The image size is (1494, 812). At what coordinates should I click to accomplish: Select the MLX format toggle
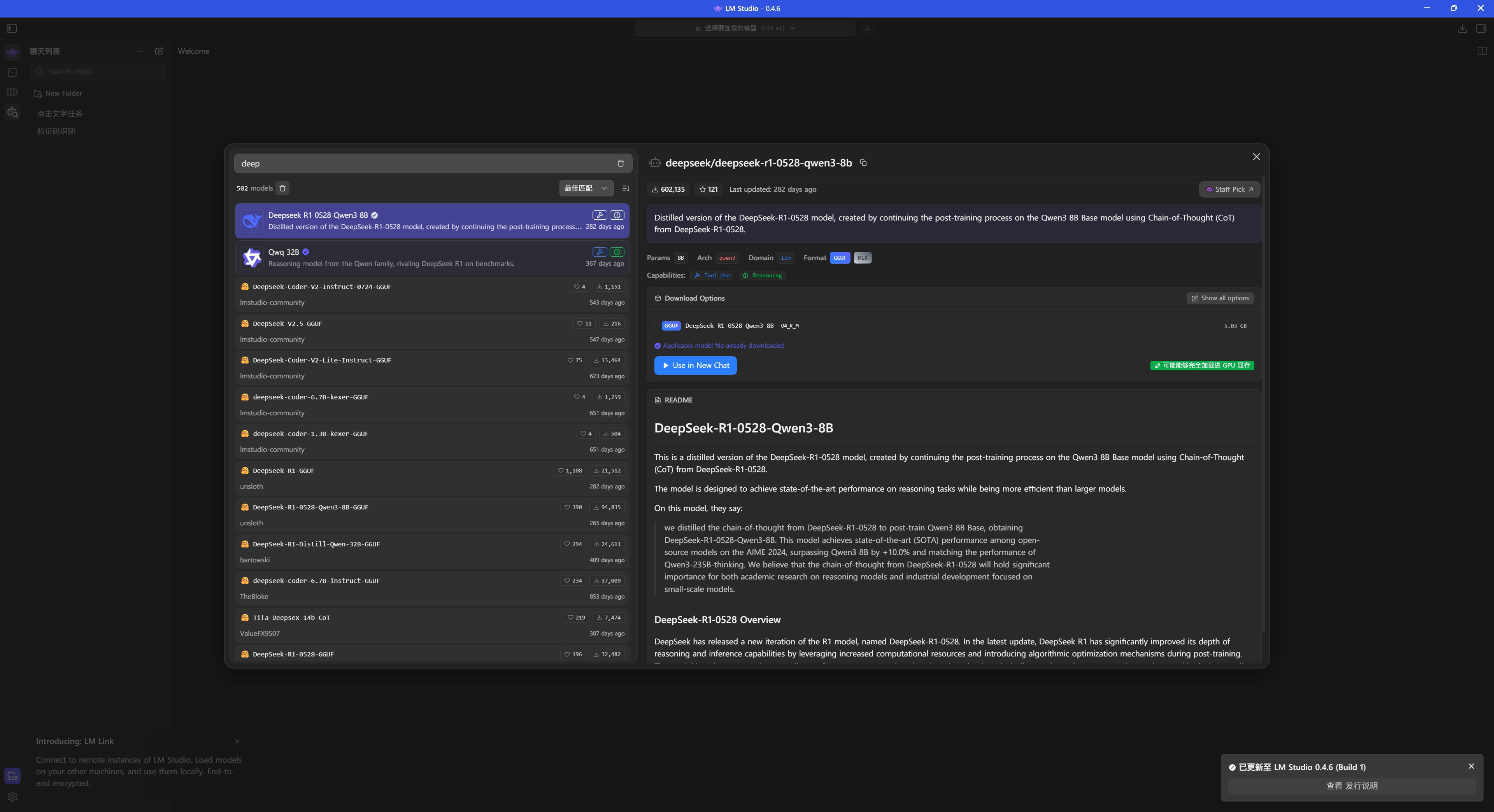point(863,258)
